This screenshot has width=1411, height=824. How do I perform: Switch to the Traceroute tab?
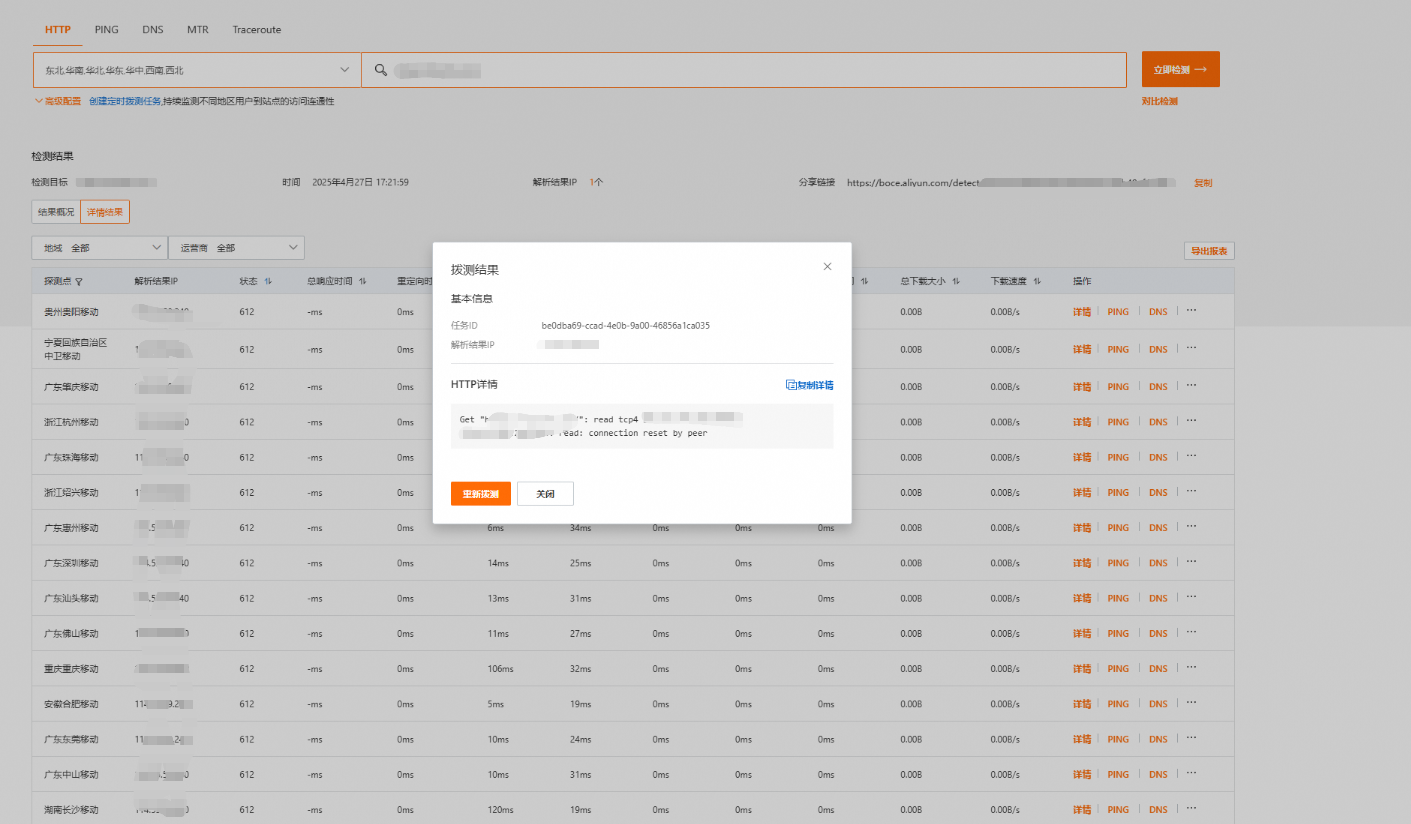[257, 30]
